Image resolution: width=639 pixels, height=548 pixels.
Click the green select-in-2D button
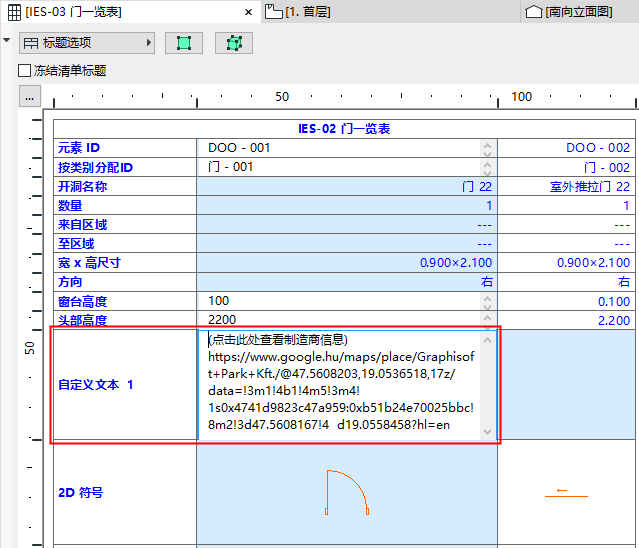(184, 43)
